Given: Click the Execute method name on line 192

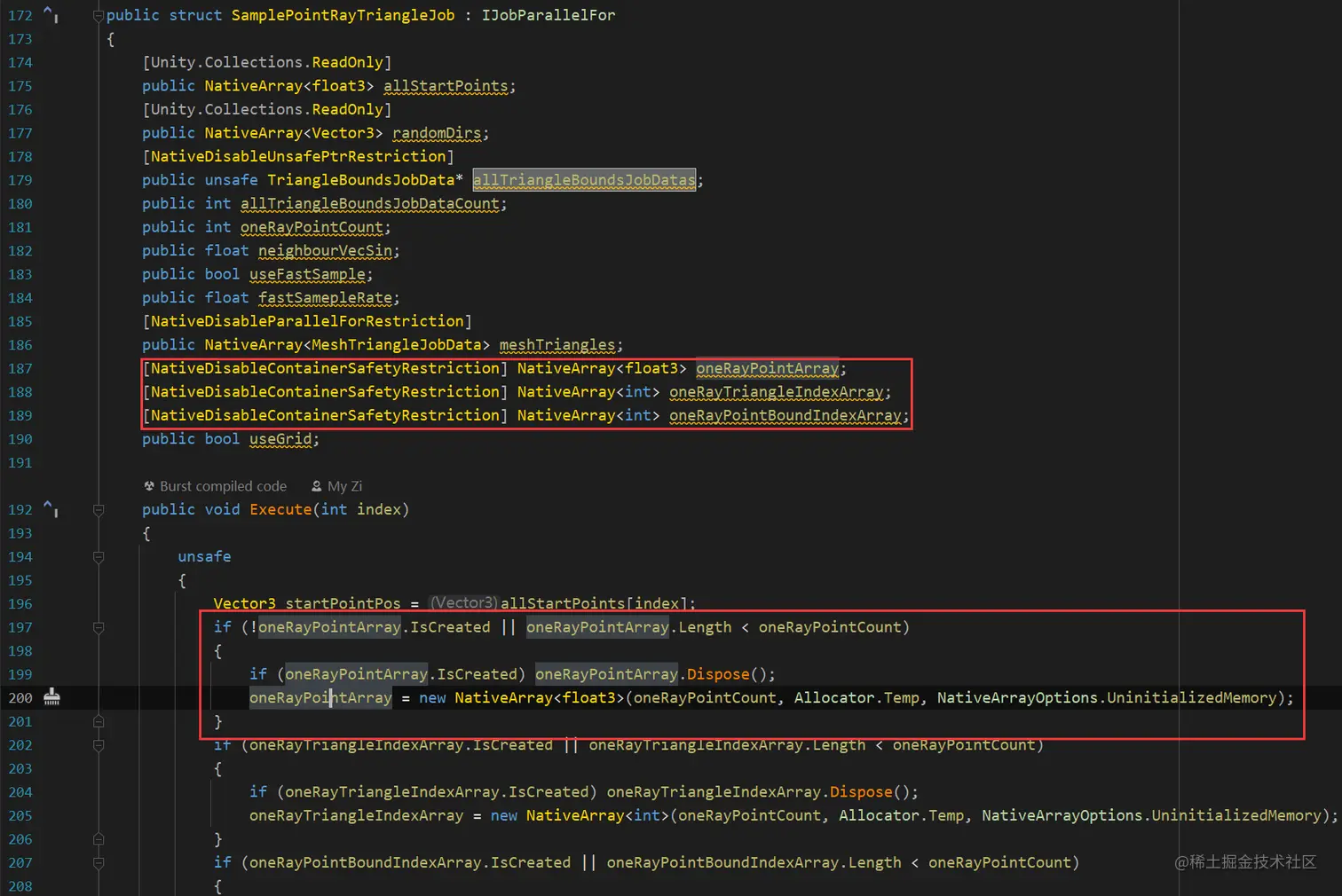Looking at the screenshot, I should 280,509.
